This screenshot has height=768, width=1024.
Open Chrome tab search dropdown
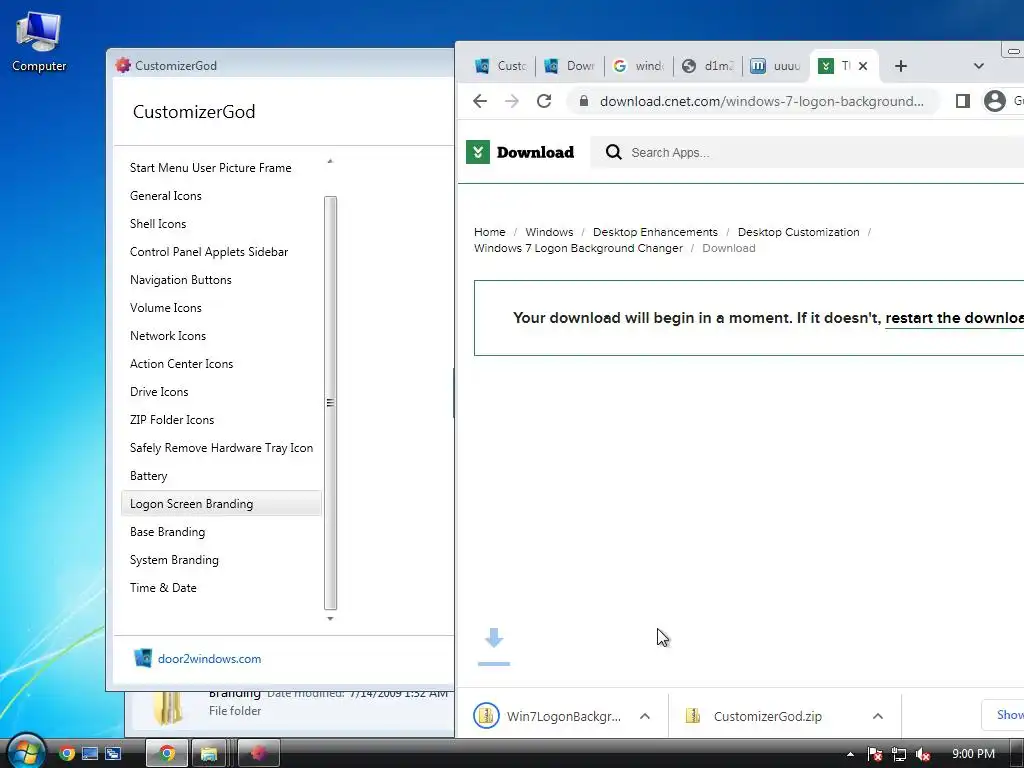point(978,66)
